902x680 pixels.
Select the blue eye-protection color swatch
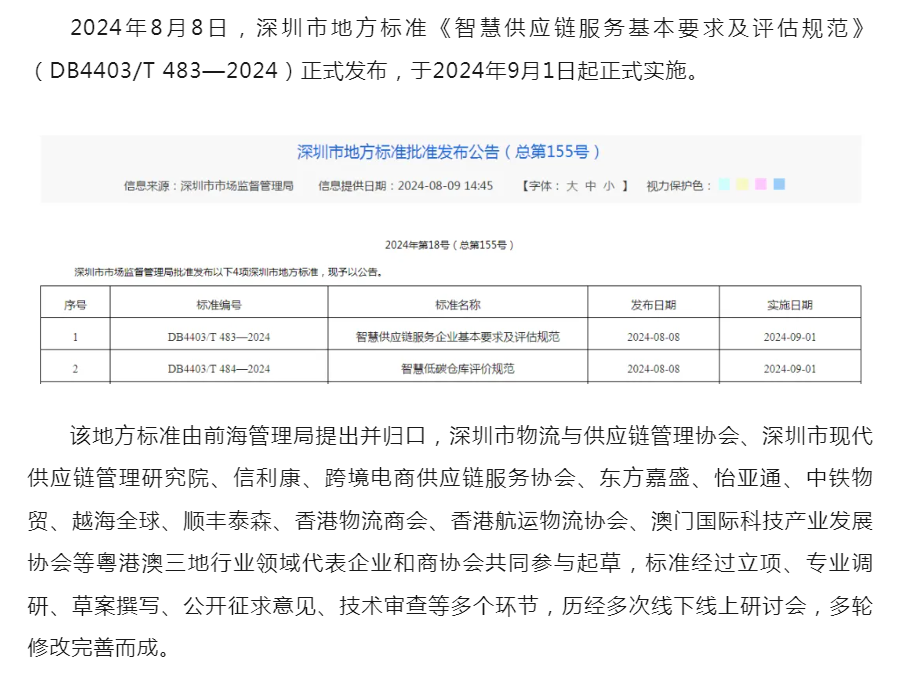point(779,184)
